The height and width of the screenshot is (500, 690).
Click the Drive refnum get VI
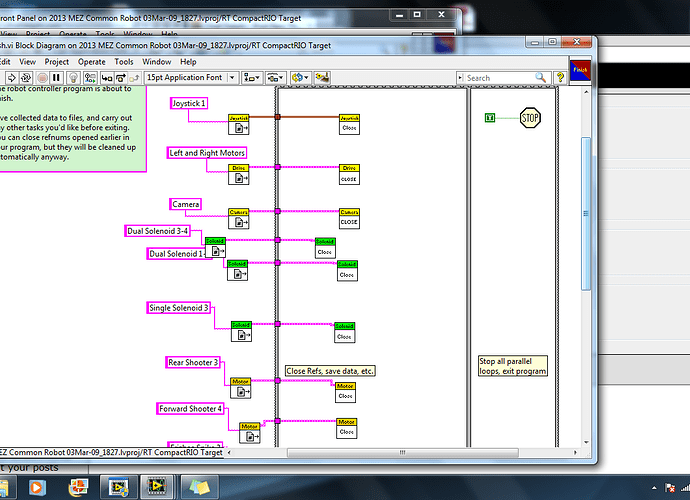pos(239,175)
